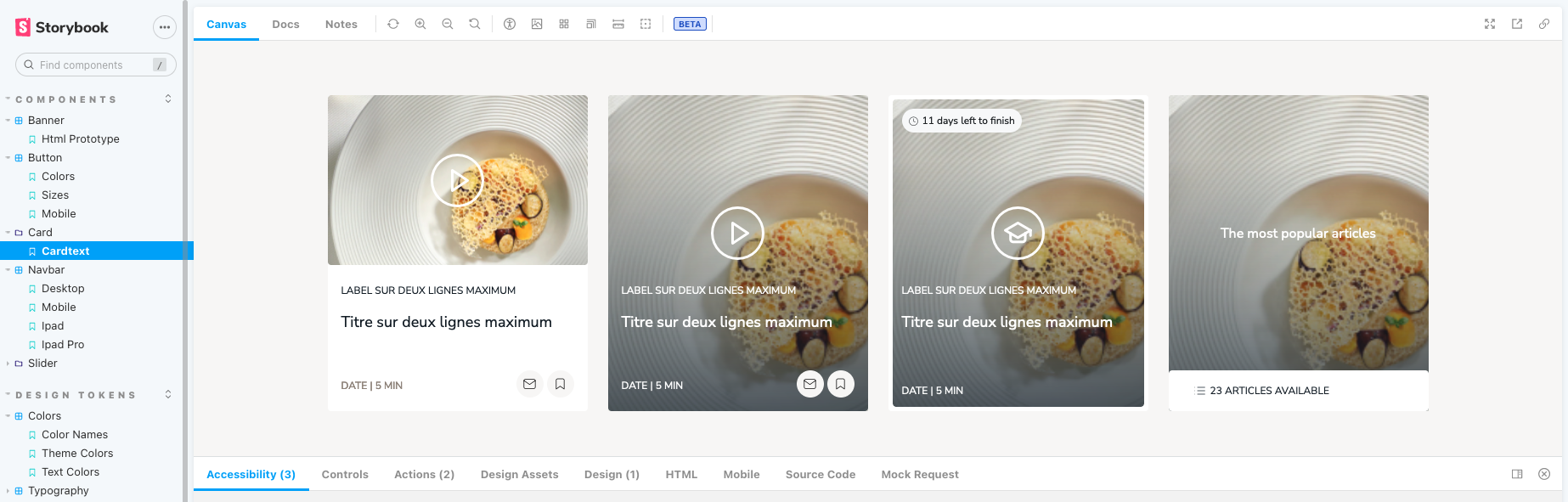Toggle the grid overlay in toolbar

564,24
